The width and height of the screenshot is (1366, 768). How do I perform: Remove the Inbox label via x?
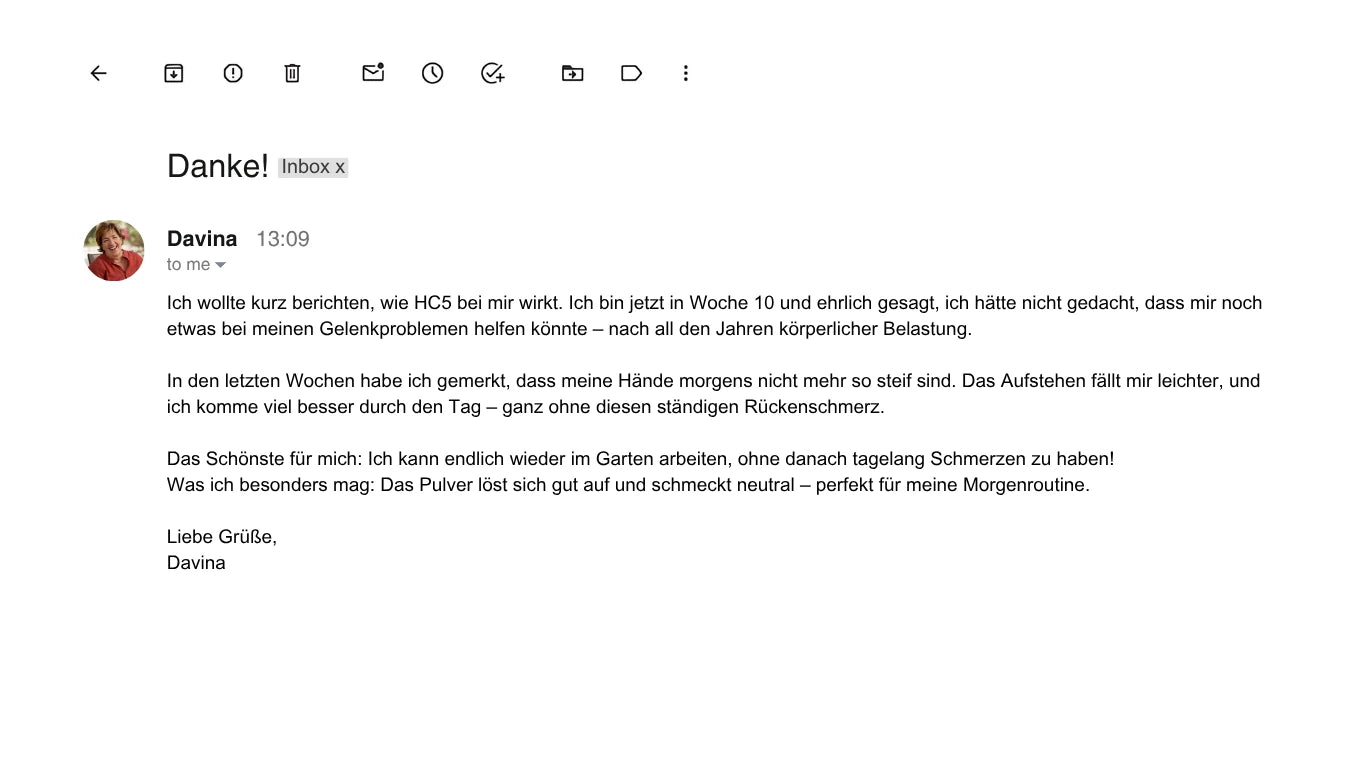pyautogui.click(x=340, y=167)
